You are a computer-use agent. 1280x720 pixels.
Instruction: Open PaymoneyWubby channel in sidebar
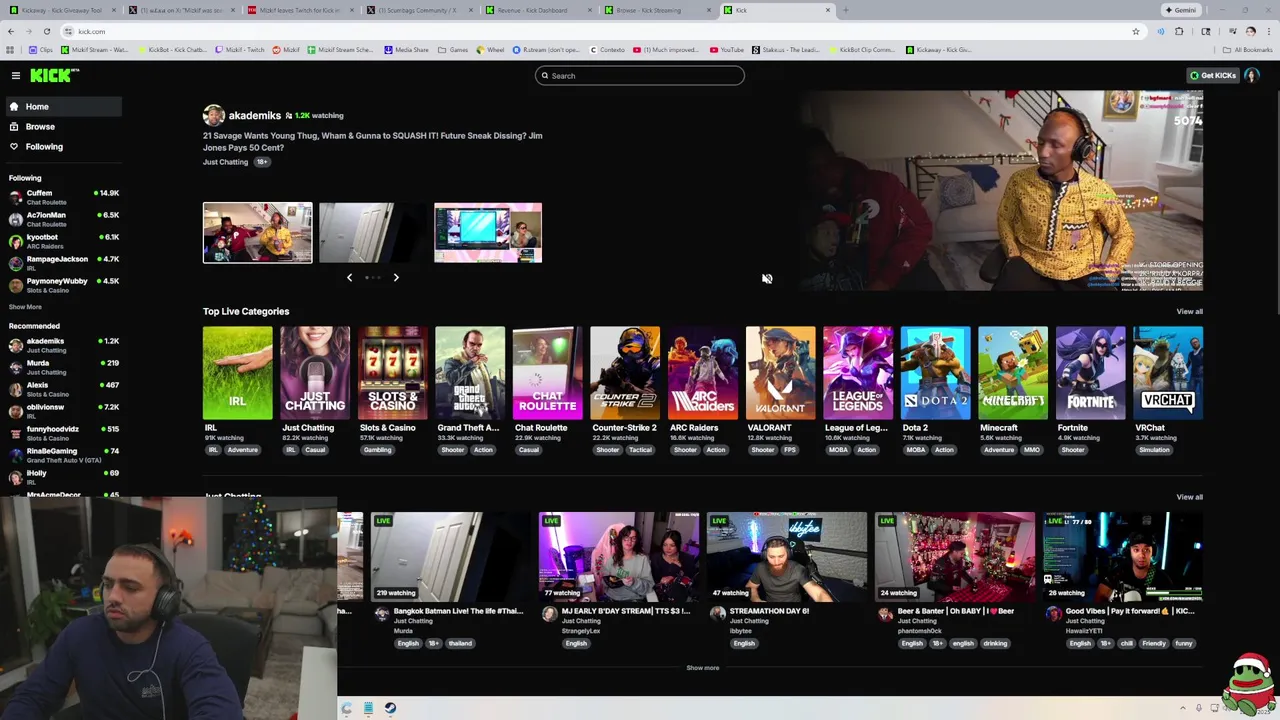click(x=63, y=285)
